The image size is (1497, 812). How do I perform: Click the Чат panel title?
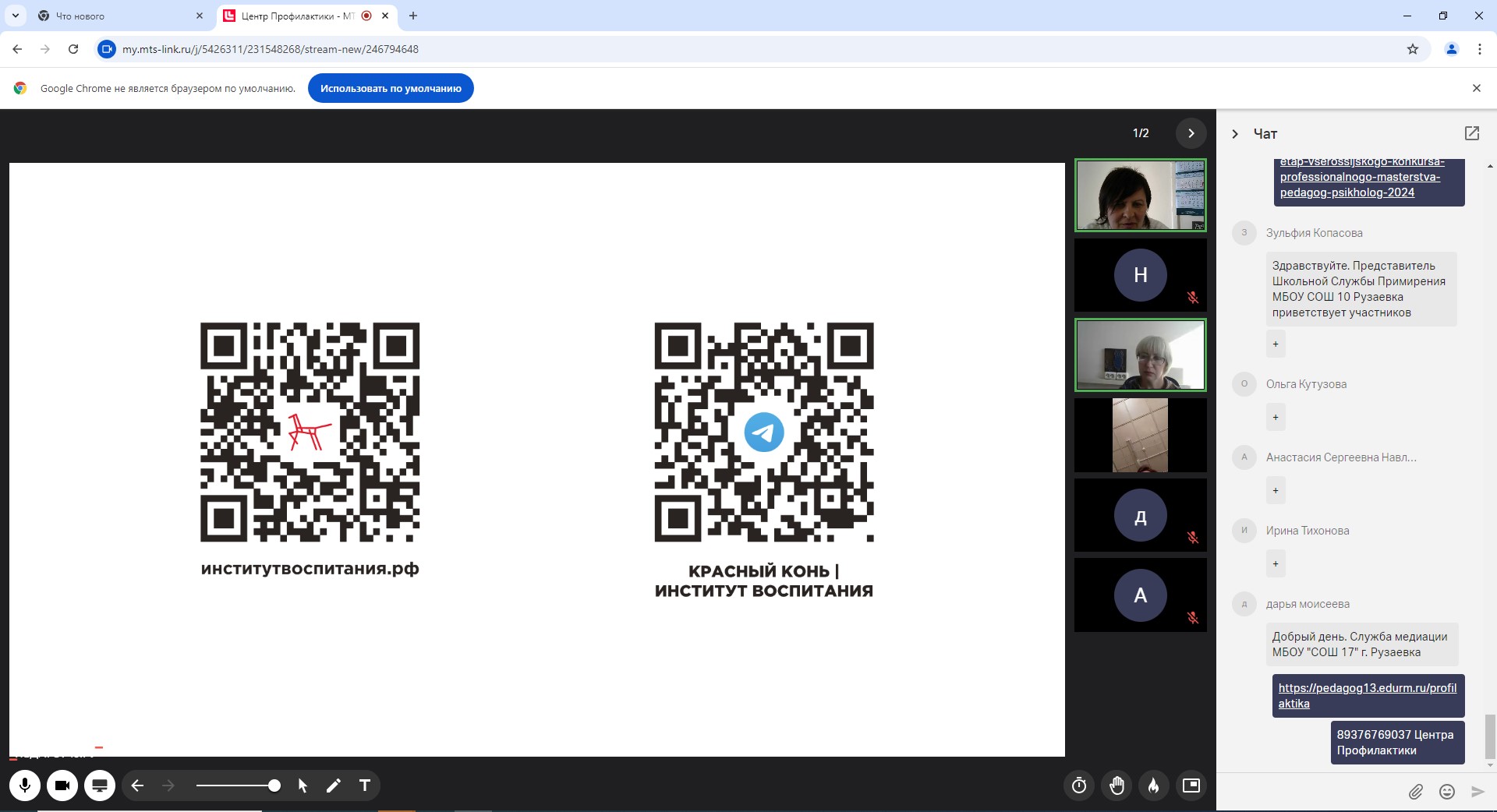[x=1265, y=134]
